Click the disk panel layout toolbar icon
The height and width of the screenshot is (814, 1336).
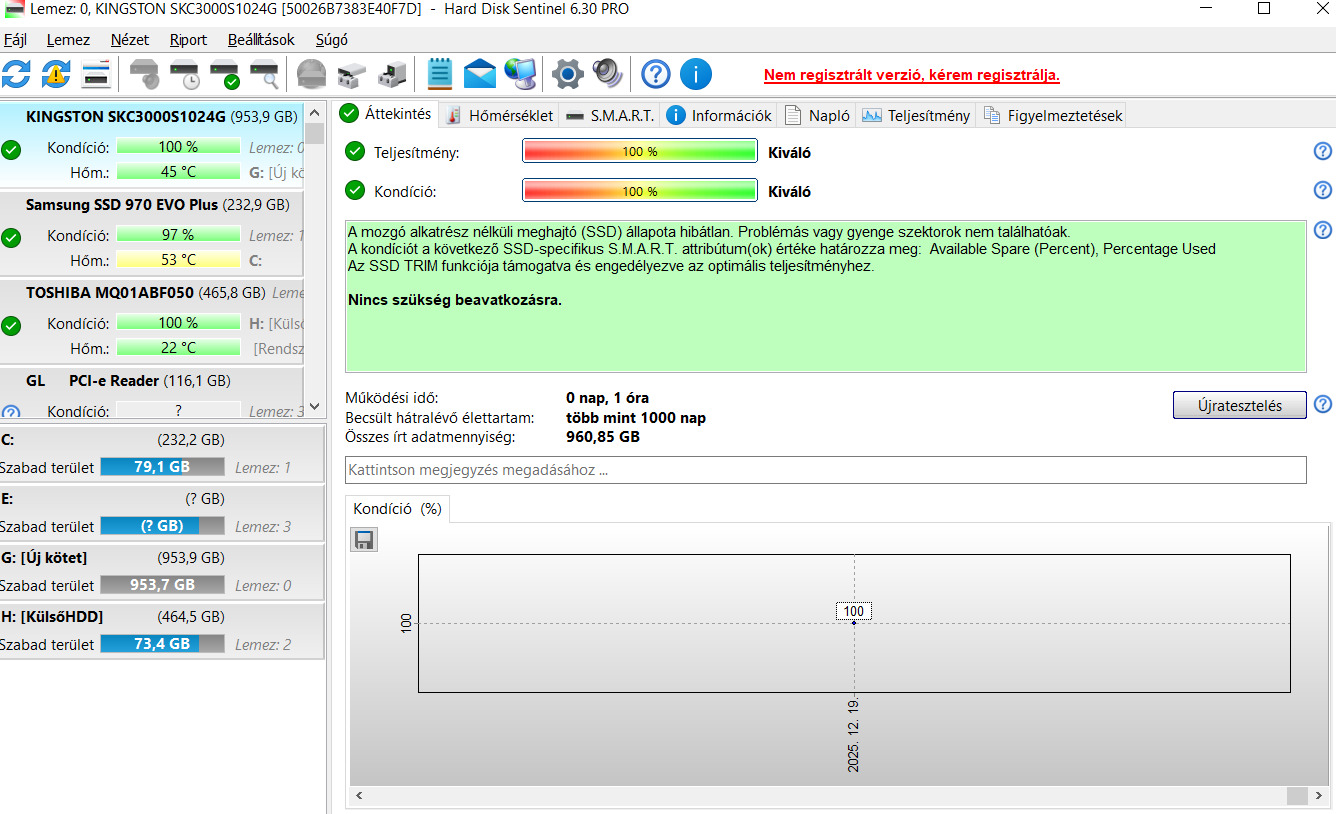click(x=96, y=74)
